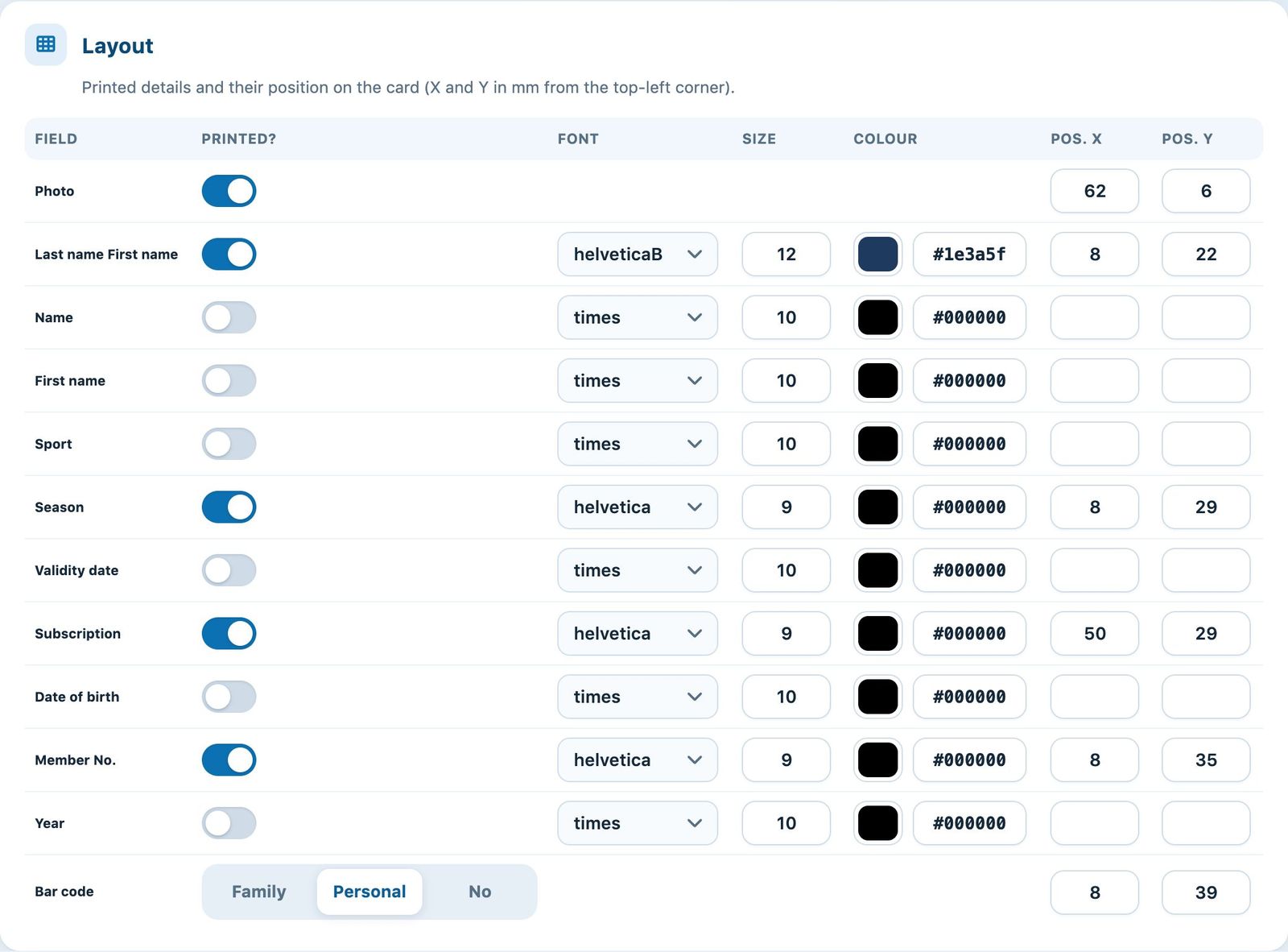Choose No for Bar code
1288x952 pixels.
pos(480,892)
